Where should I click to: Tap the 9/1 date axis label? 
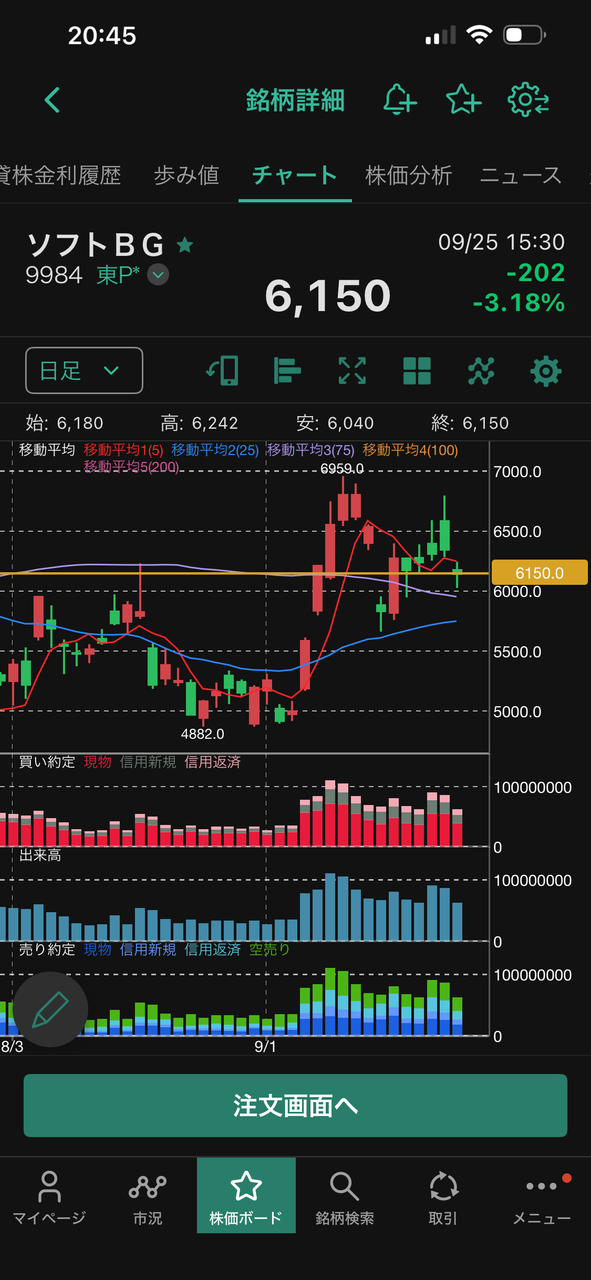(266, 1046)
